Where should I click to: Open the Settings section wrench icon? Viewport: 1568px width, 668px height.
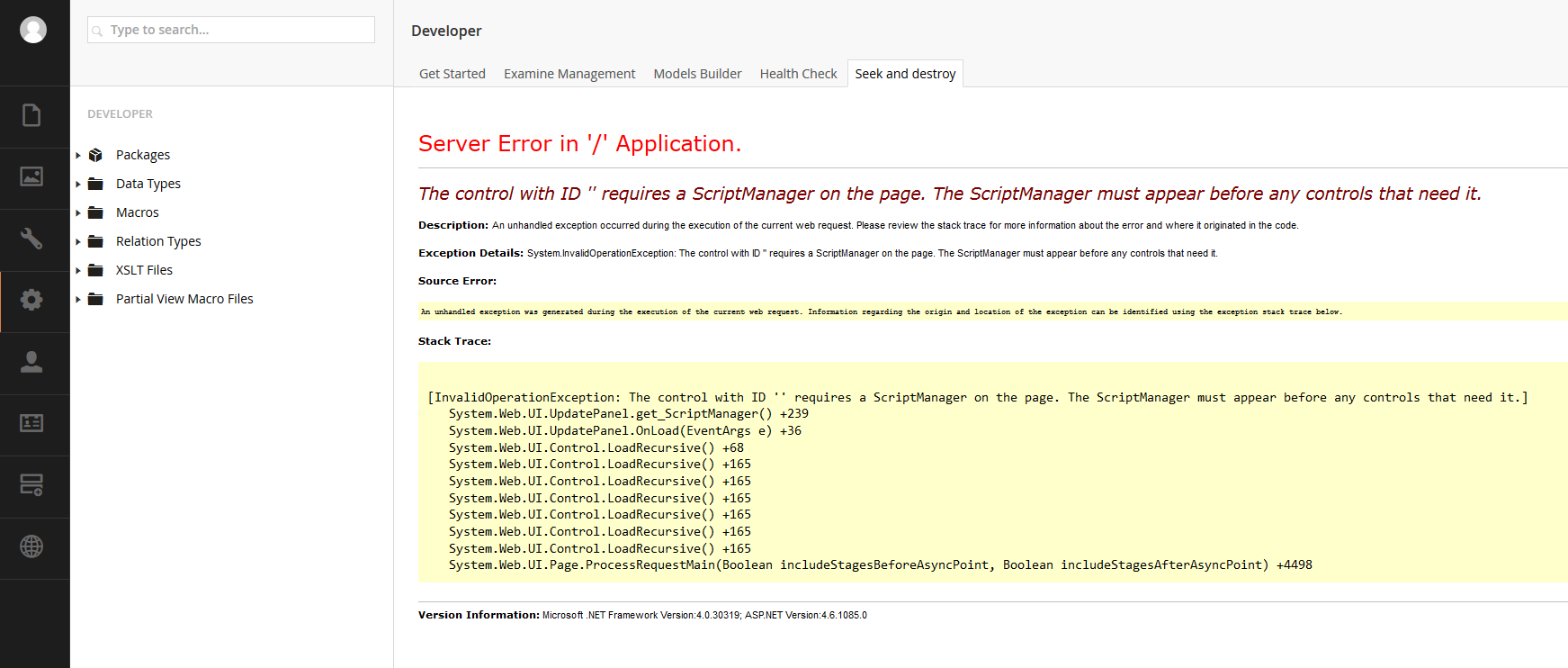point(31,239)
